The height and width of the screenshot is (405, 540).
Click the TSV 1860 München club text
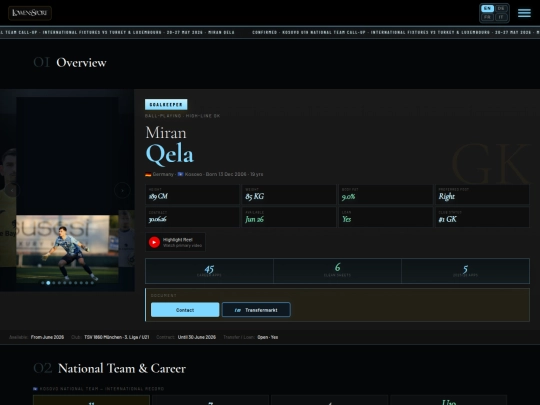(117, 337)
